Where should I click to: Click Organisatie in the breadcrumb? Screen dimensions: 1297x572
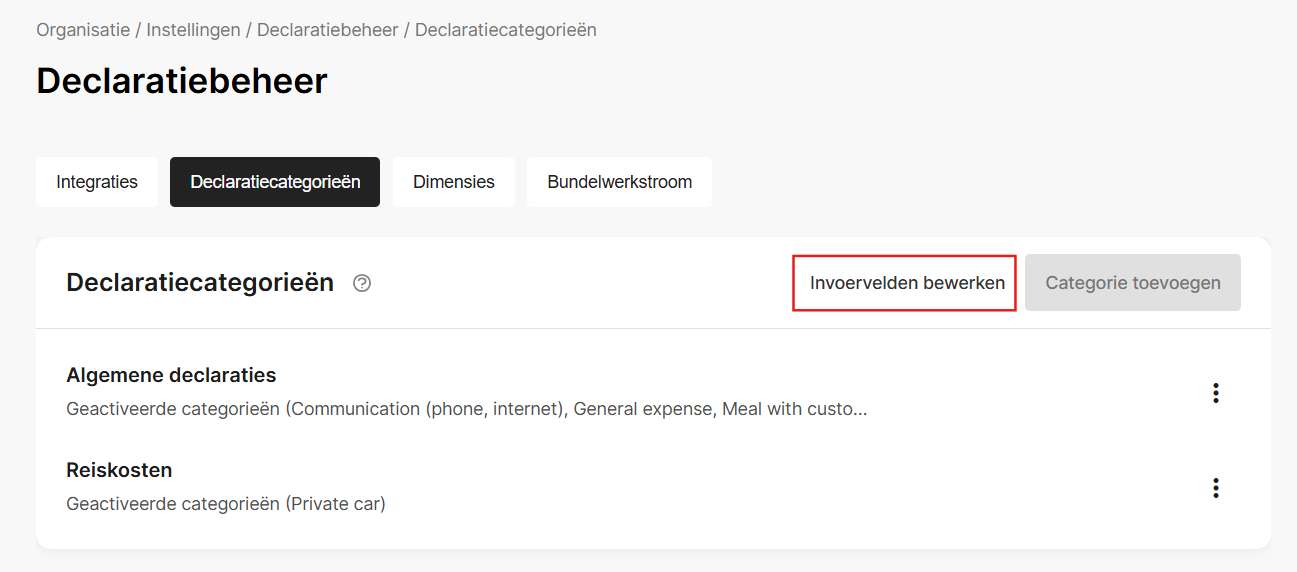pos(83,30)
